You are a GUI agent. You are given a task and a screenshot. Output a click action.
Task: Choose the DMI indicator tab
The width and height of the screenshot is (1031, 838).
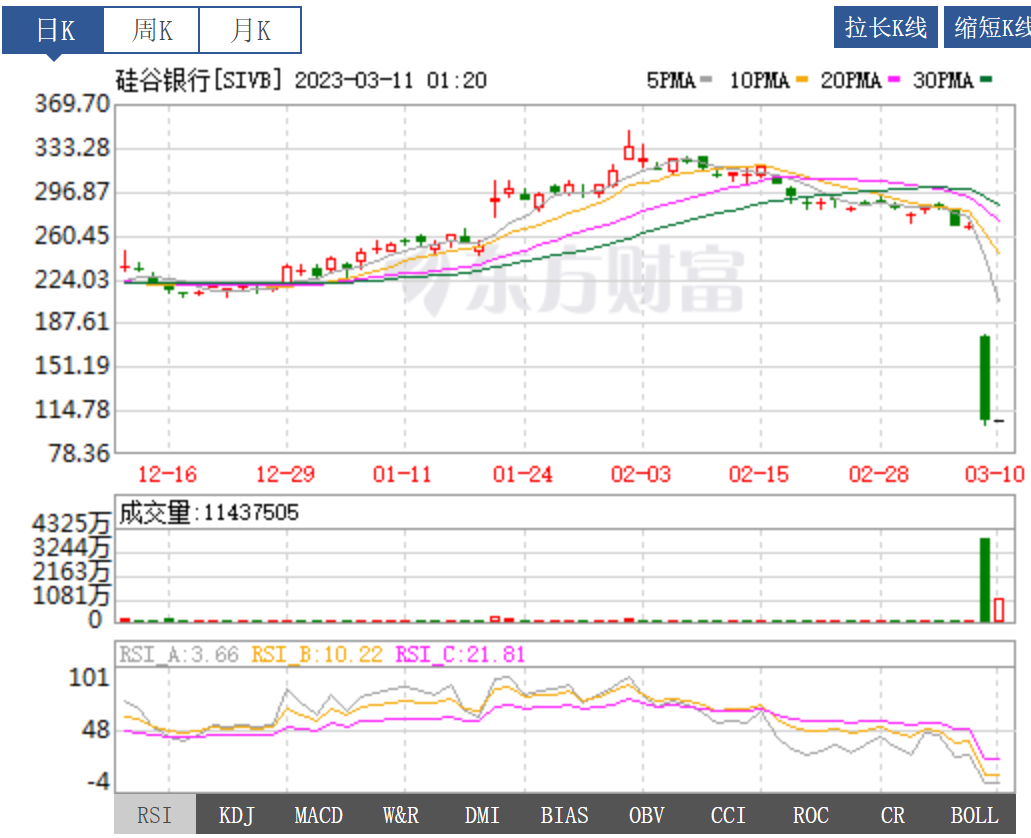pyautogui.click(x=483, y=816)
